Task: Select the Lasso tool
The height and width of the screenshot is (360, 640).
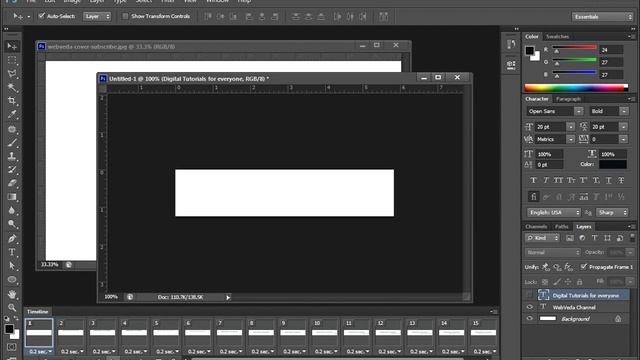Action: click(12, 74)
